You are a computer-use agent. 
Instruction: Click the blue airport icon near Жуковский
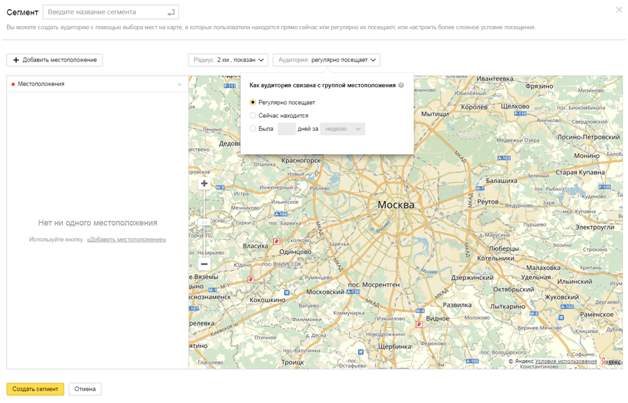[x=561, y=317]
